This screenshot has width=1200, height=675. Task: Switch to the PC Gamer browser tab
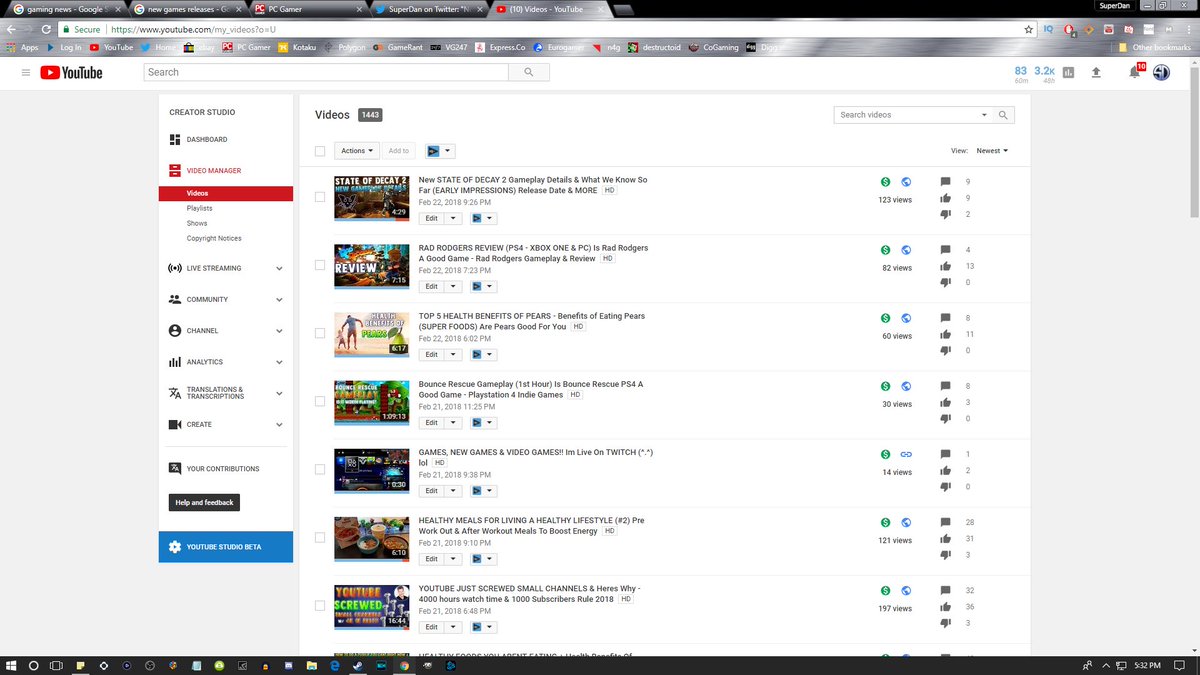pos(308,8)
